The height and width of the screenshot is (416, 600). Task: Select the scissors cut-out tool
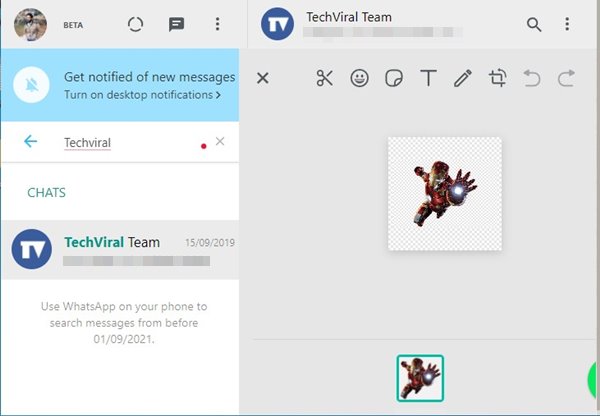pyautogui.click(x=324, y=78)
